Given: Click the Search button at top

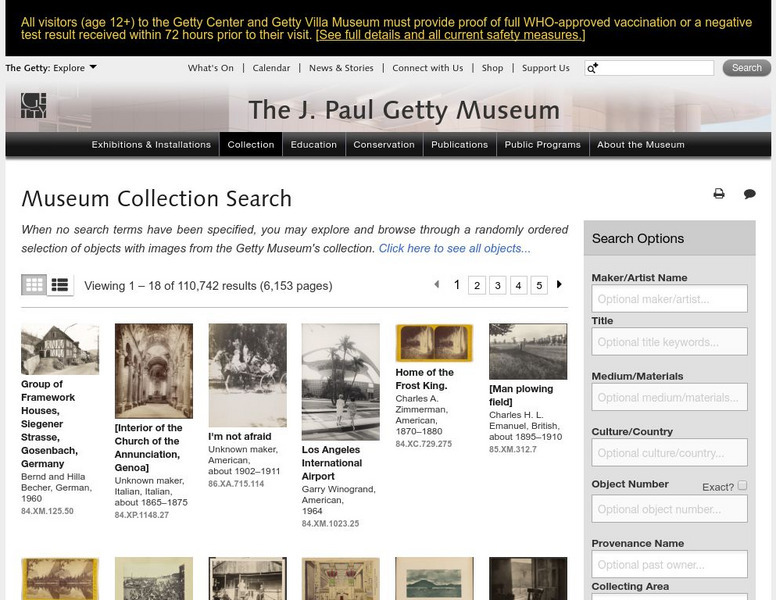Looking at the screenshot, I should tap(746, 68).
